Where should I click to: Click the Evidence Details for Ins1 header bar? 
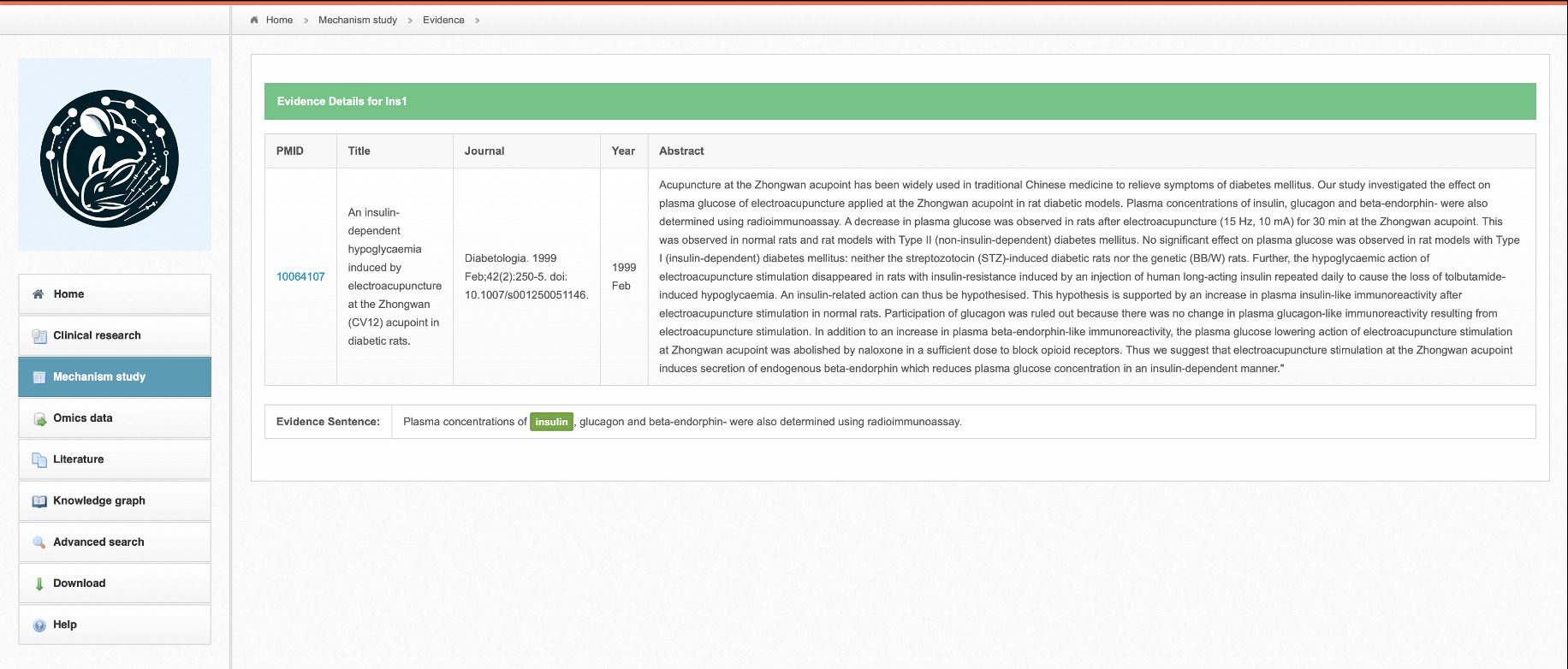900,101
